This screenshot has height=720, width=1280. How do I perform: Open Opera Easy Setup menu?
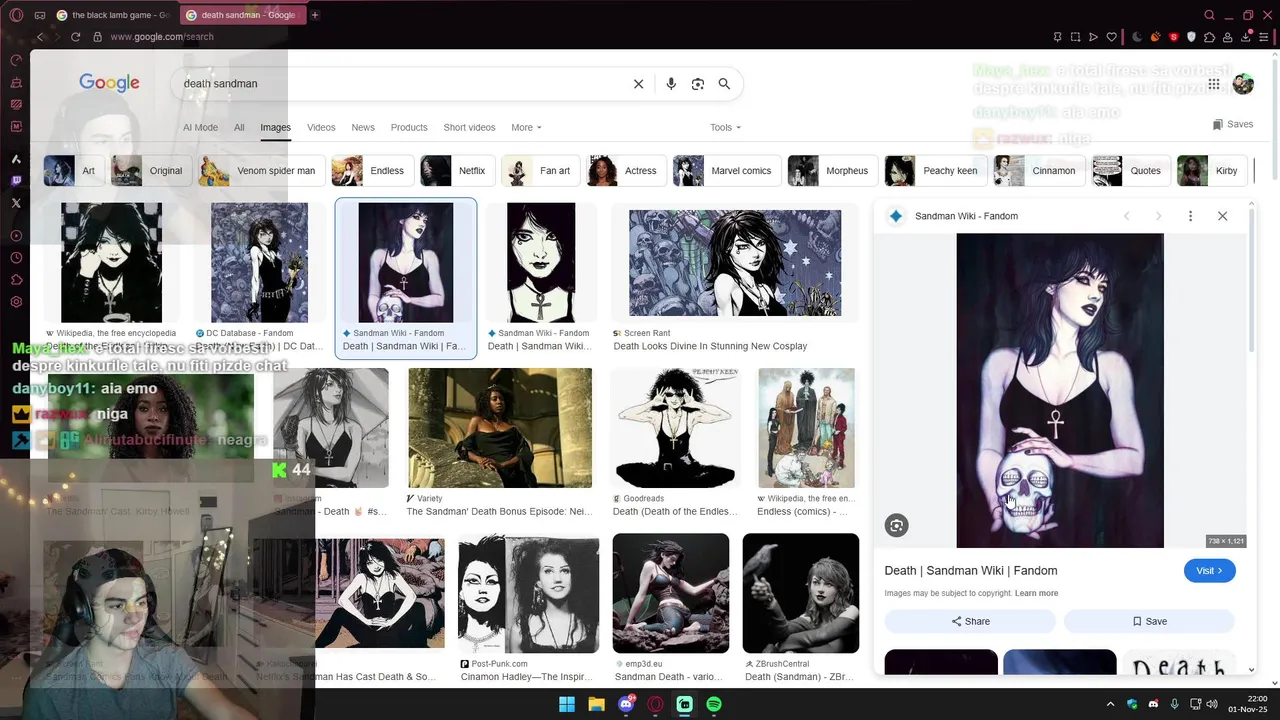pos(1264,37)
